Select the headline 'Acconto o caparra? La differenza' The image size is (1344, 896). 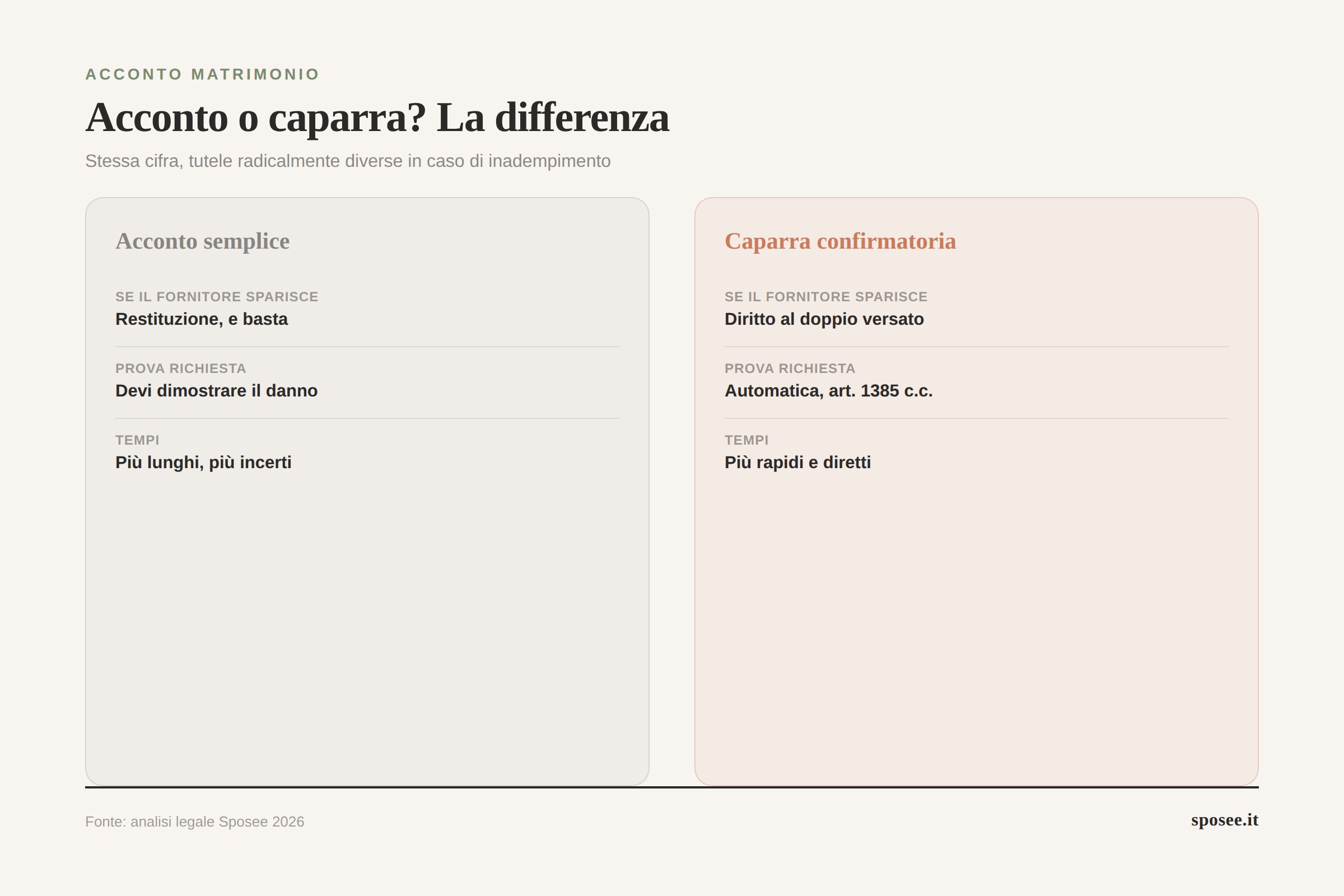point(377,118)
